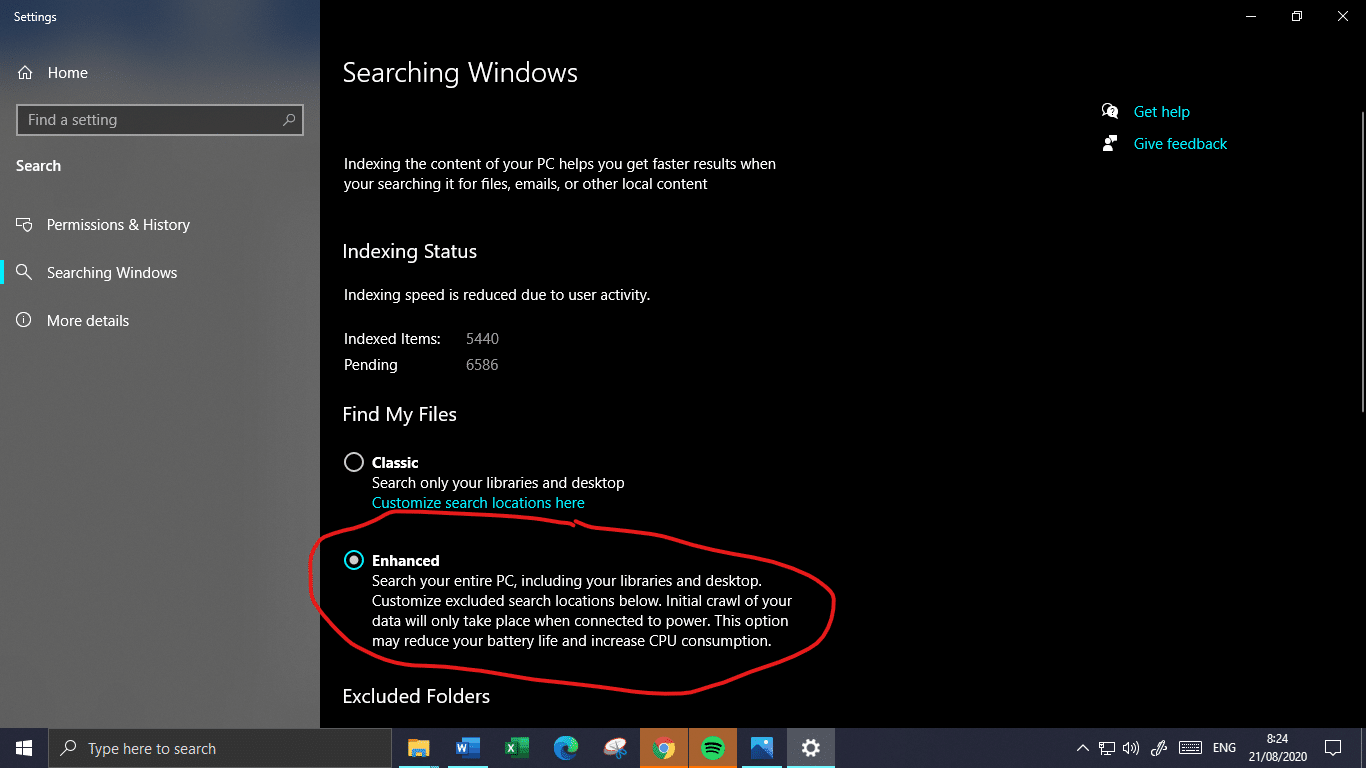Screen dimensions: 1366x768
Task: Open the Action Center notifications icon
Action: click(1332, 748)
